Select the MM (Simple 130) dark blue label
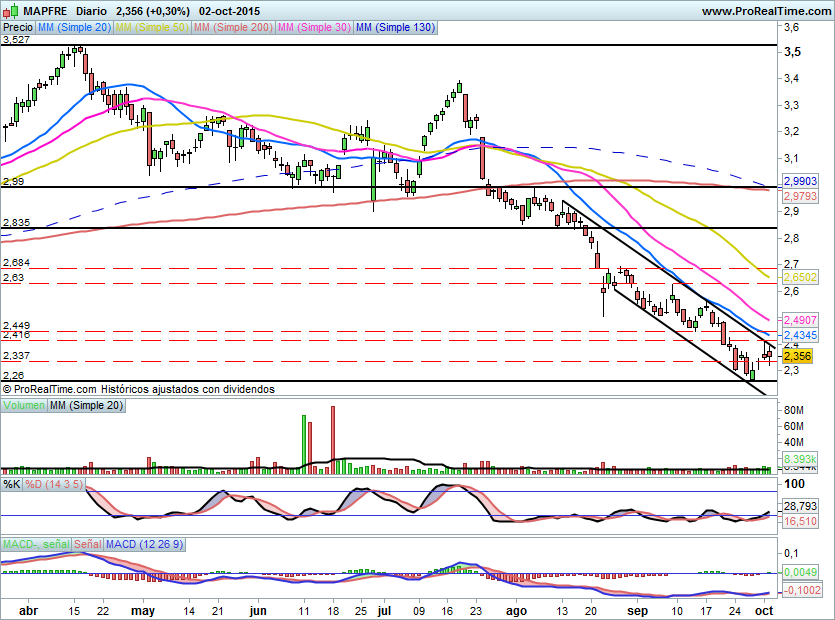Image resolution: width=835 pixels, height=620 pixels. [395, 27]
